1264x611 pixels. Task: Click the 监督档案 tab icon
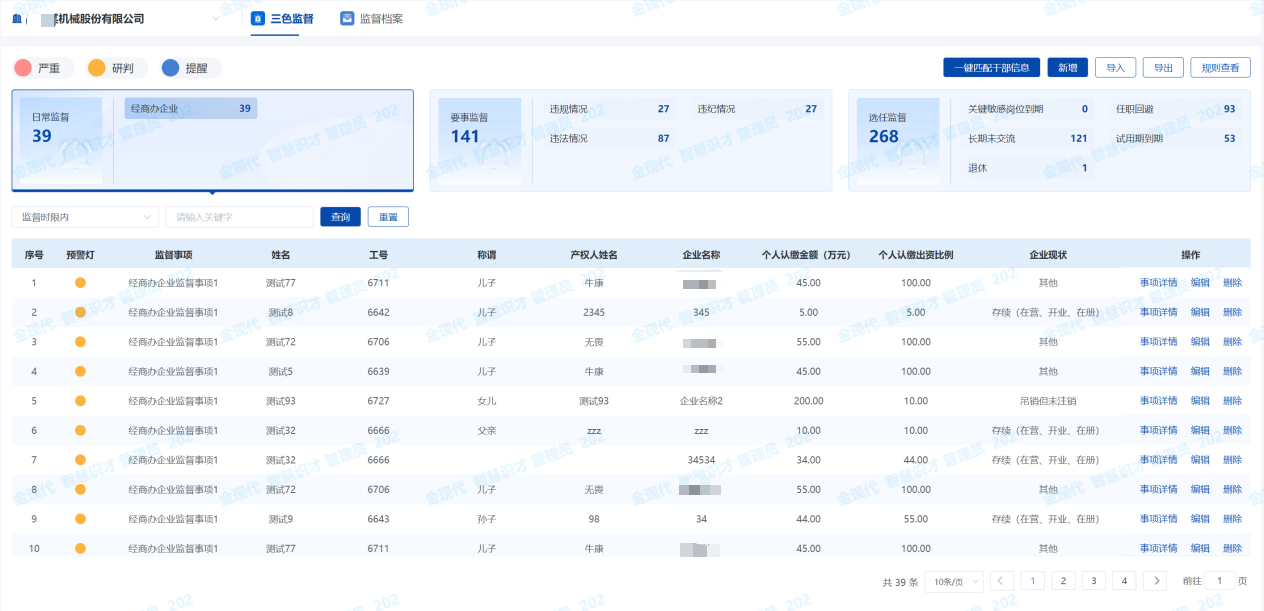point(347,18)
